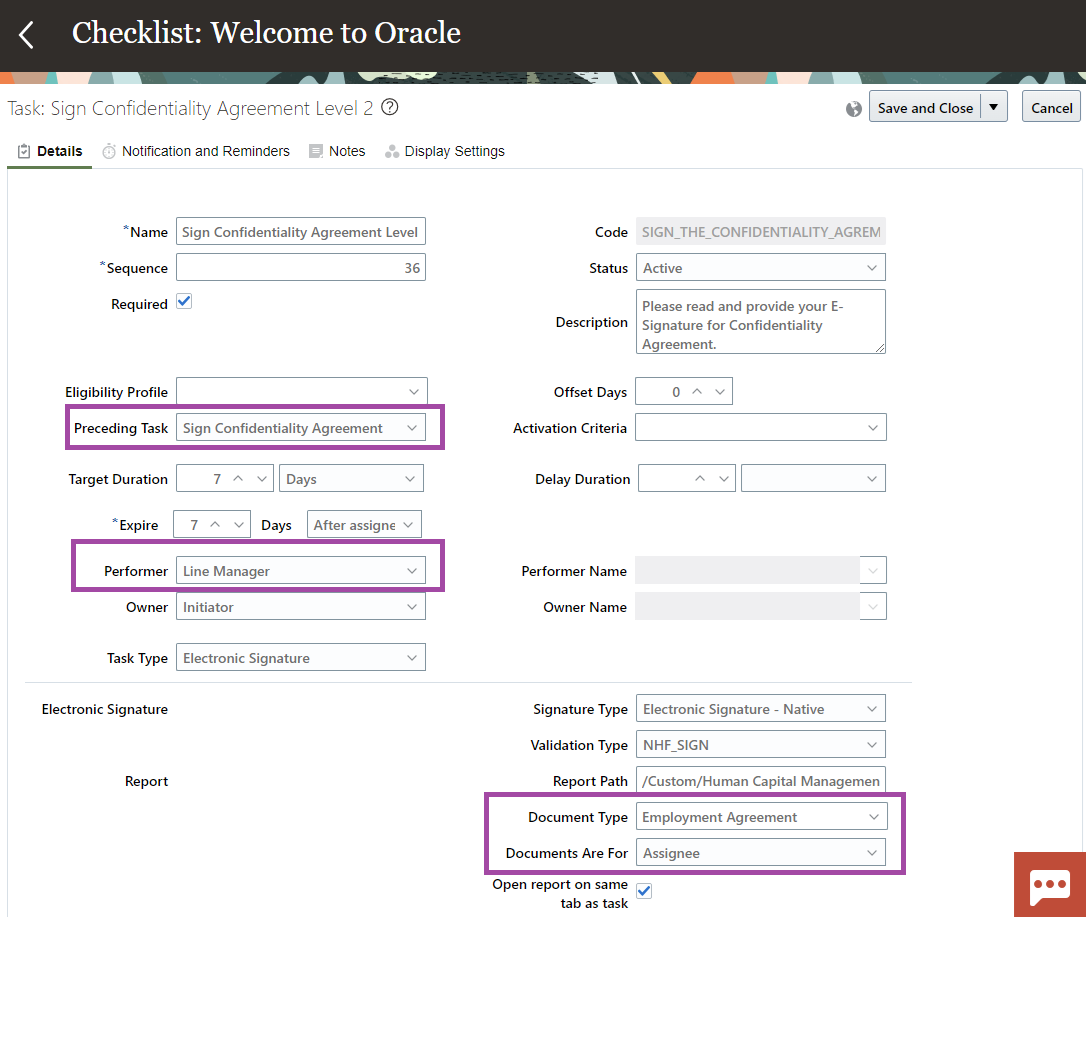This screenshot has width=1086, height=1042.
Task: Toggle the Required checkbox
Action: click(x=184, y=301)
